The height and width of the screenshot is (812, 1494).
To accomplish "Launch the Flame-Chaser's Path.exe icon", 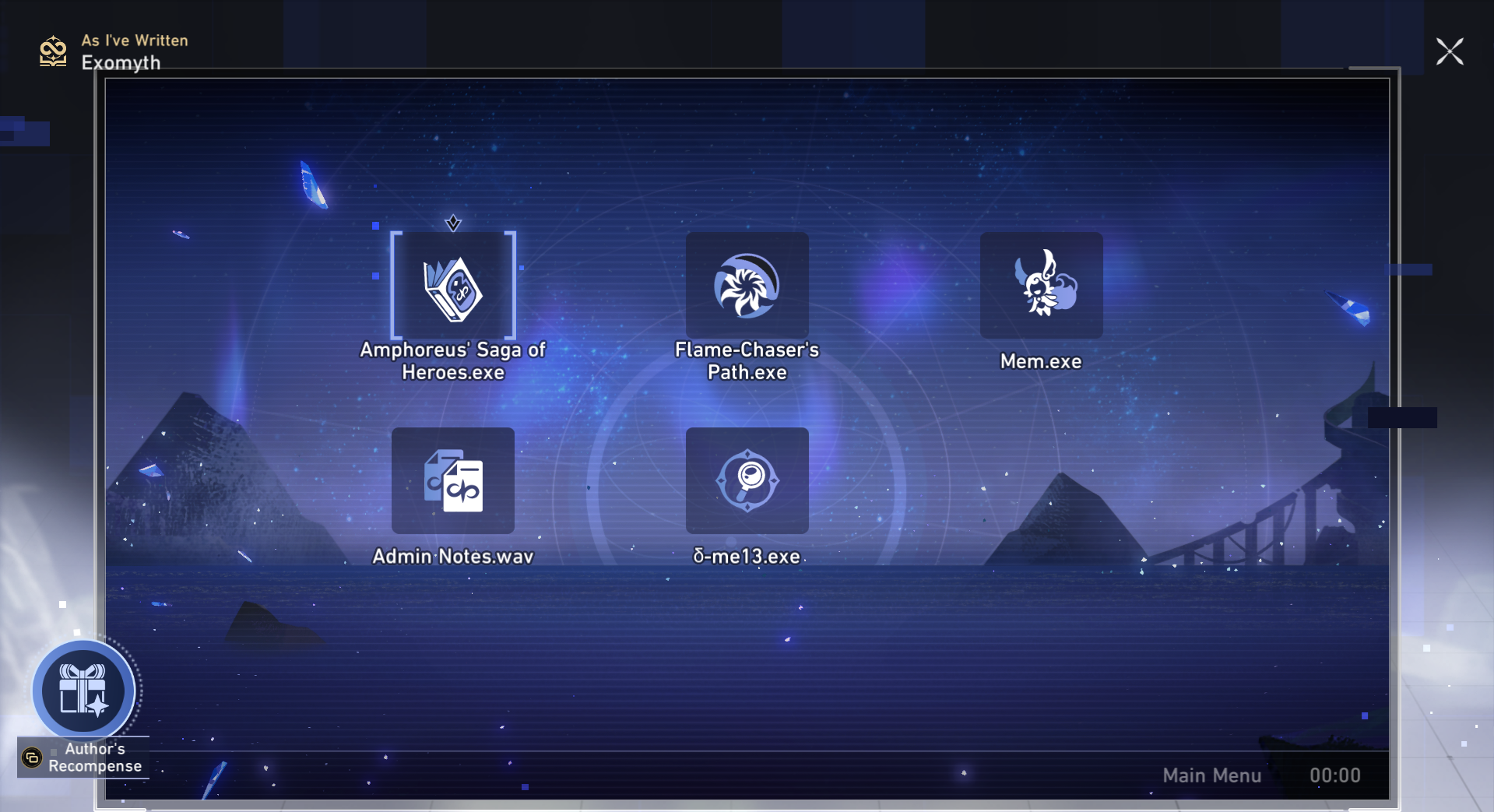I will pos(747,286).
